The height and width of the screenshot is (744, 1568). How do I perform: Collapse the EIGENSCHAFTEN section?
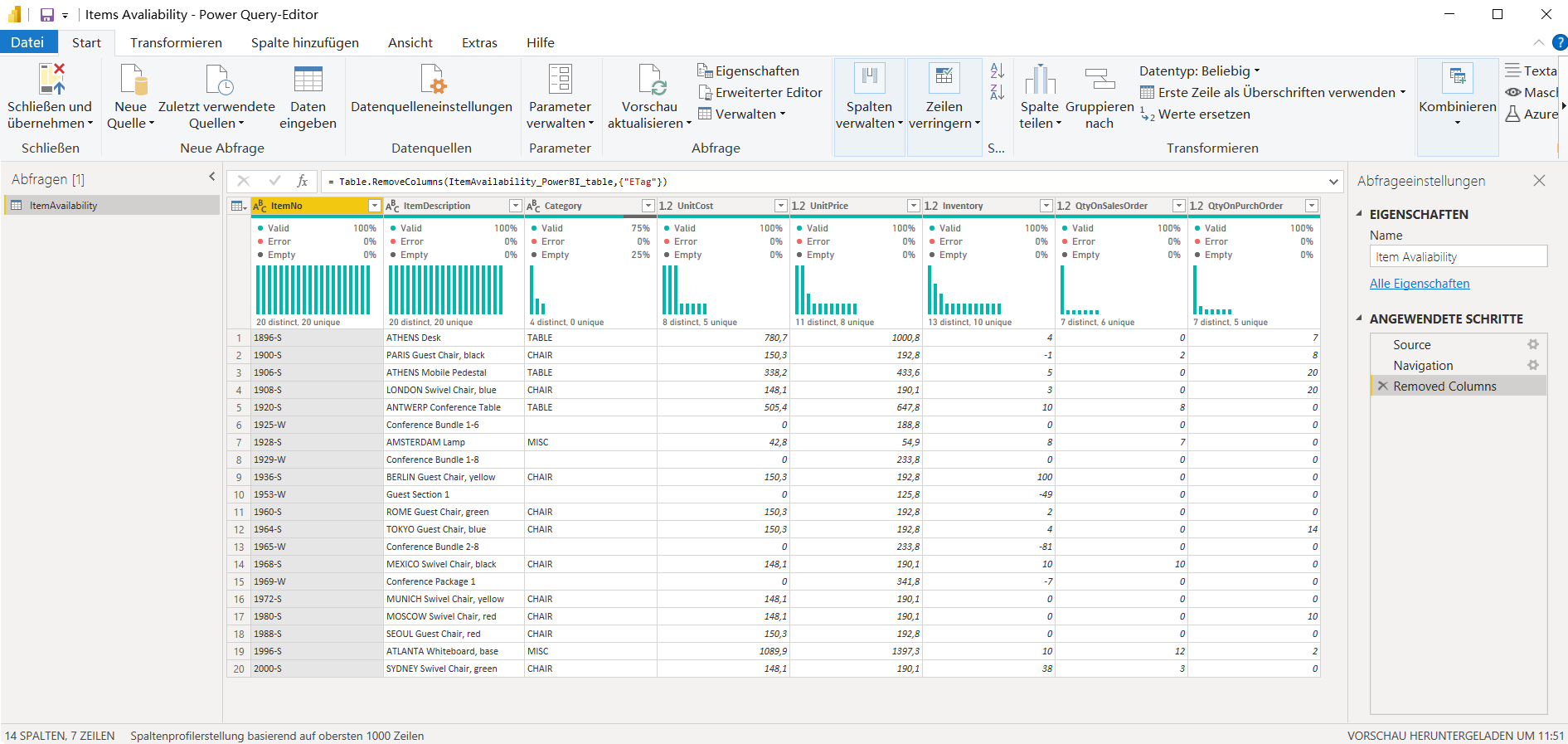pos(1359,214)
